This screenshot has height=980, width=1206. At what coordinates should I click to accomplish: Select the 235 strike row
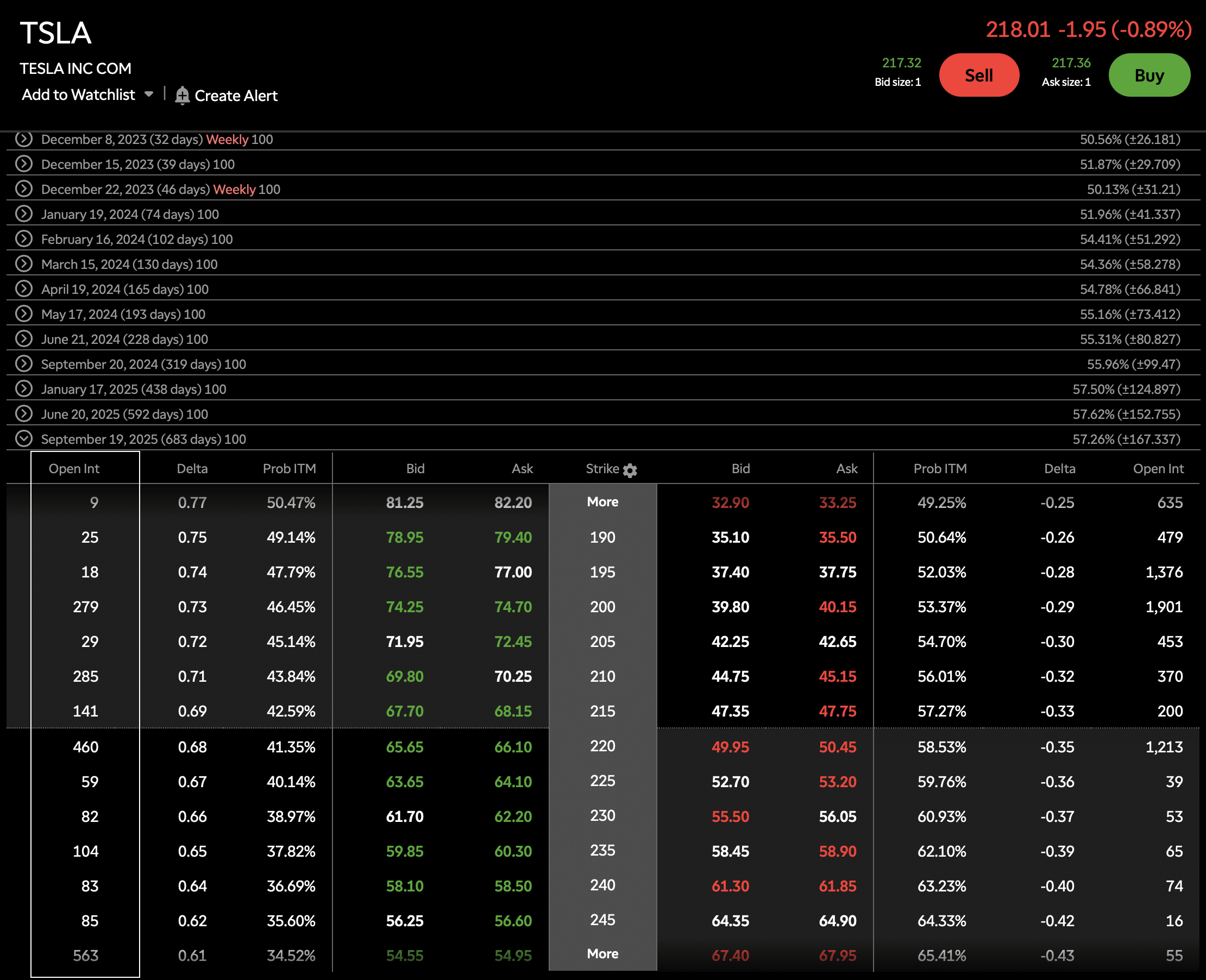tap(602, 850)
